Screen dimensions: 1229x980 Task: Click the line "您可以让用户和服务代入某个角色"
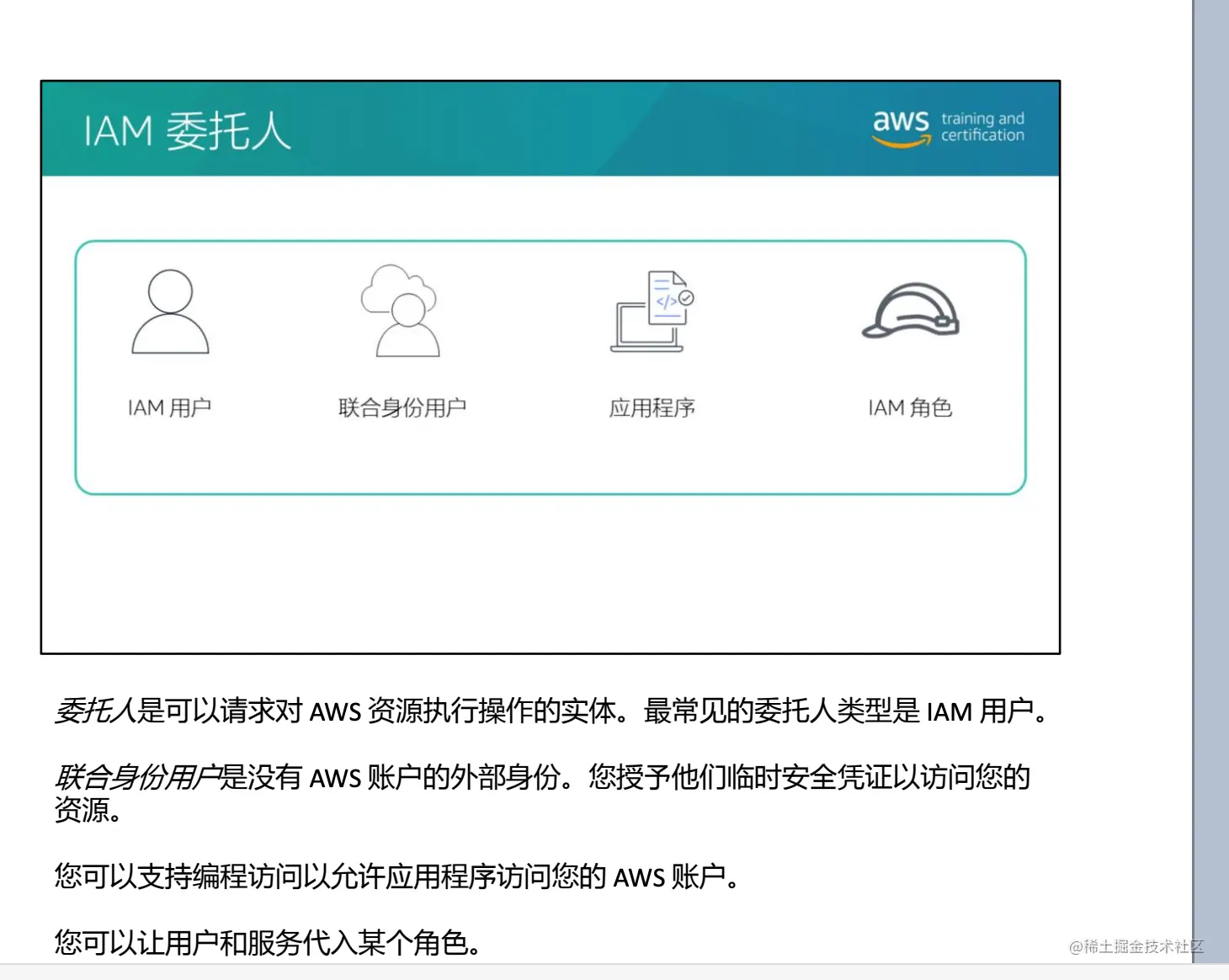pos(268,942)
